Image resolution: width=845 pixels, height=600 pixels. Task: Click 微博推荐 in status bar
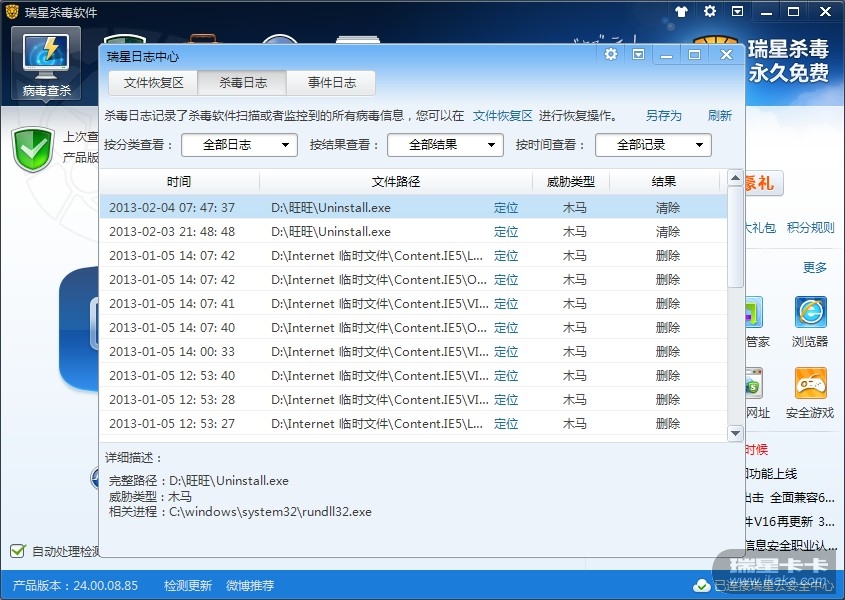250,585
